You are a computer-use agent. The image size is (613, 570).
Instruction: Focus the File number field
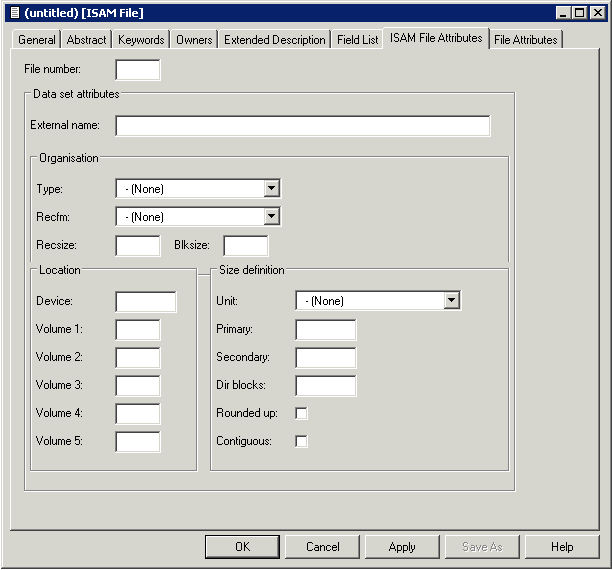138,70
